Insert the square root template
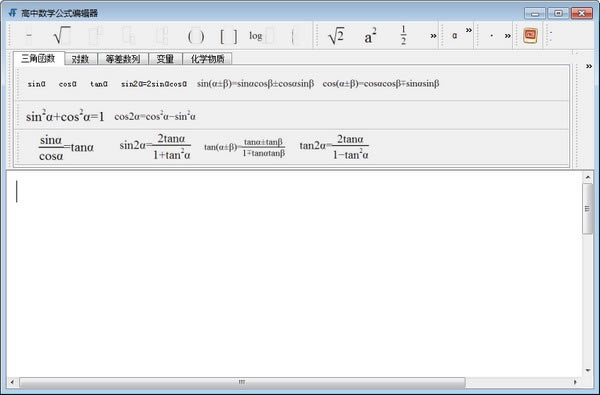Screen dimensions: 600x395 coord(62,36)
